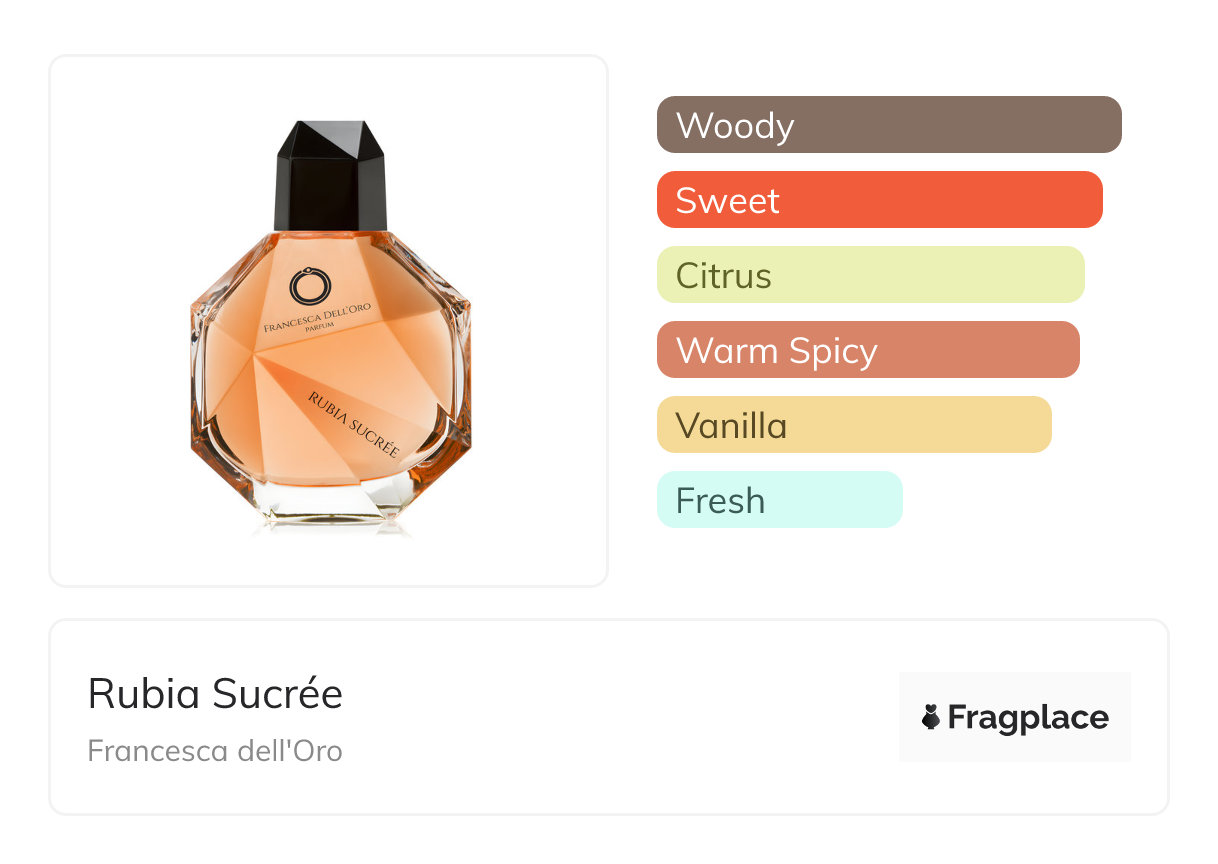This screenshot has width=1218, height=864.
Task: Click the Woody accord bar
Action: [x=888, y=125]
